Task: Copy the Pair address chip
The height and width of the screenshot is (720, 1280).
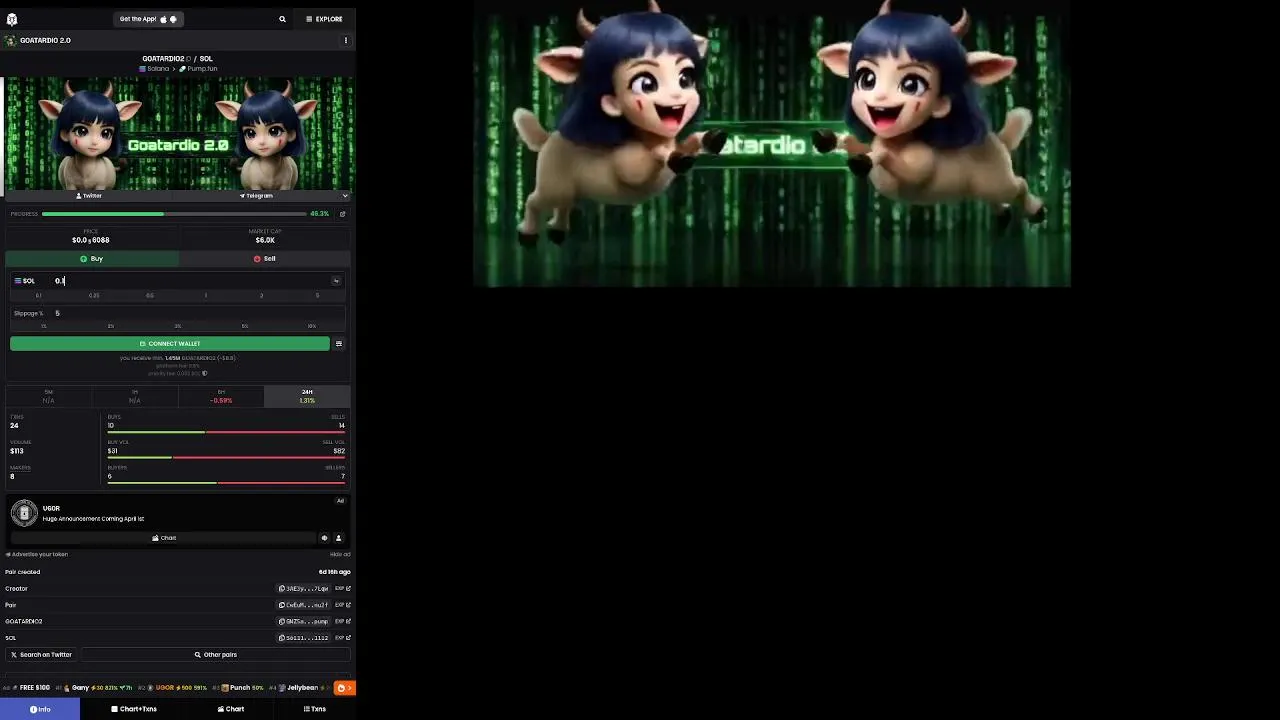Action: (x=304, y=605)
